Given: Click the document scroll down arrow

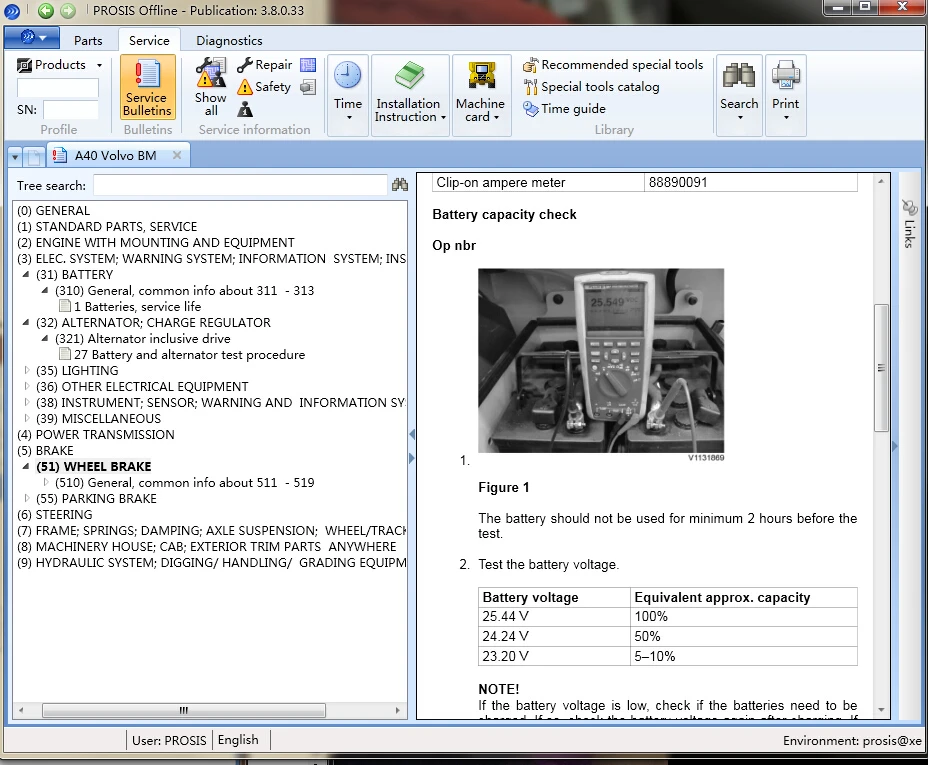Looking at the screenshot, I should 881,709.
